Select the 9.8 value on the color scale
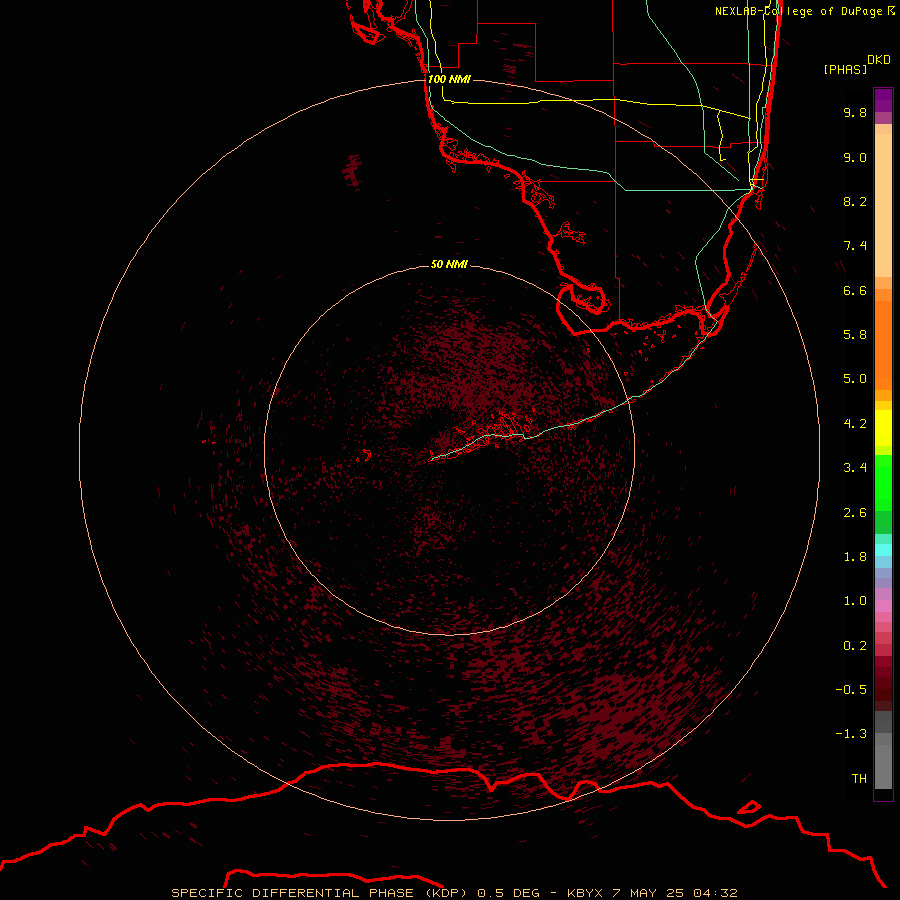This screenshot has height=900, width=900. [x=855, y=112]
